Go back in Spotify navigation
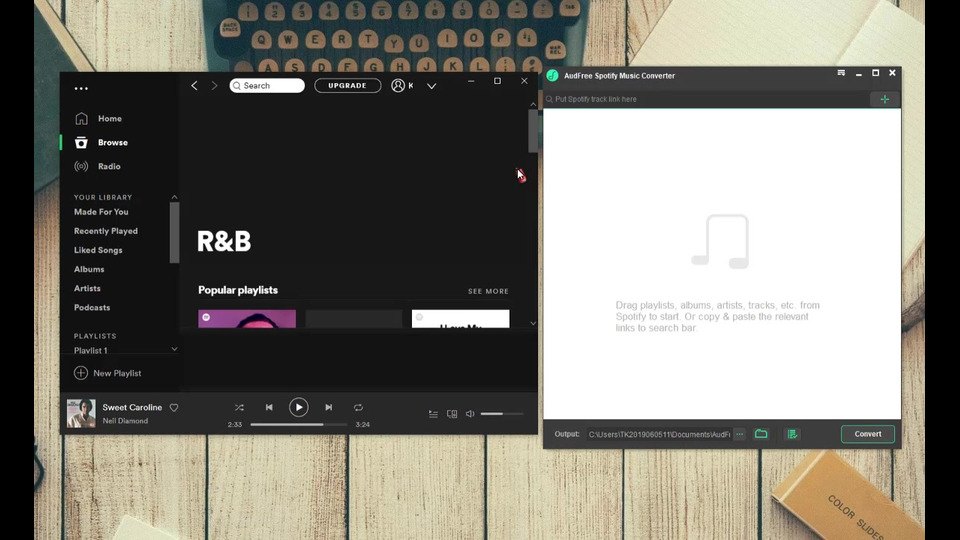The height and width of the screenshot is (540, 960). [194, 86]
